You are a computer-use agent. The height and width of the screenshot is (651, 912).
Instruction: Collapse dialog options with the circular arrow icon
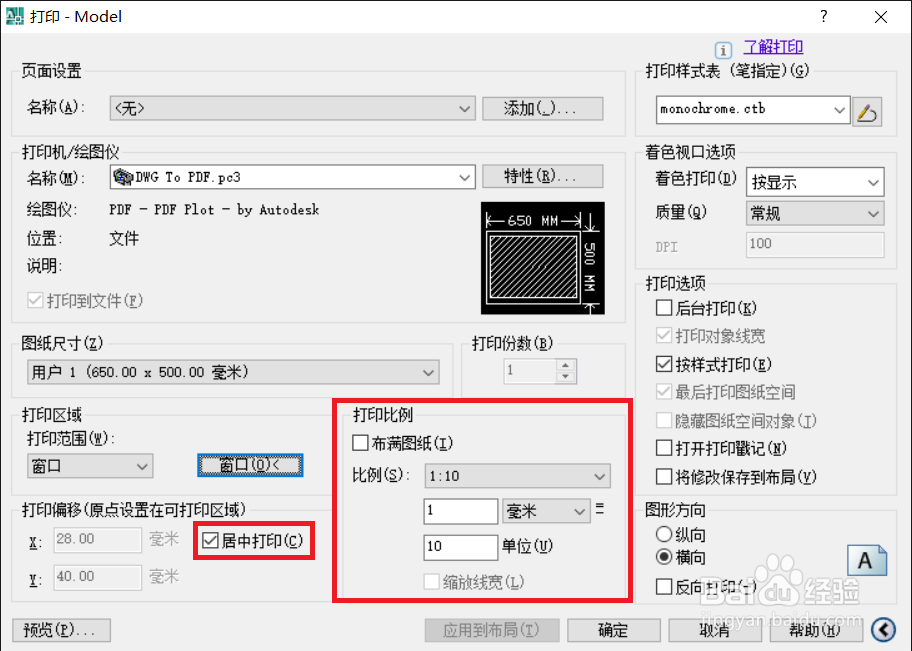point(883,630)
